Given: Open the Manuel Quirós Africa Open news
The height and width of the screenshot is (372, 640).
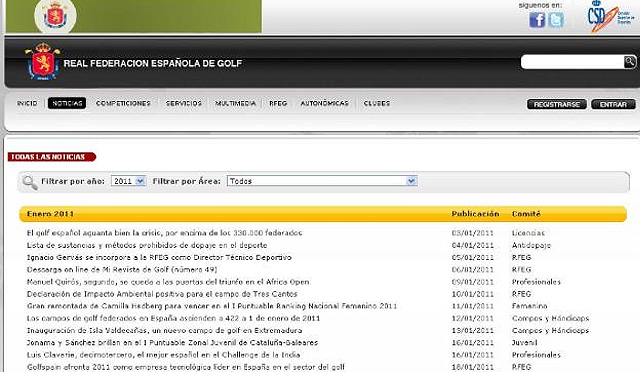Looking at the screenshot, I should (x=168, y=282).
